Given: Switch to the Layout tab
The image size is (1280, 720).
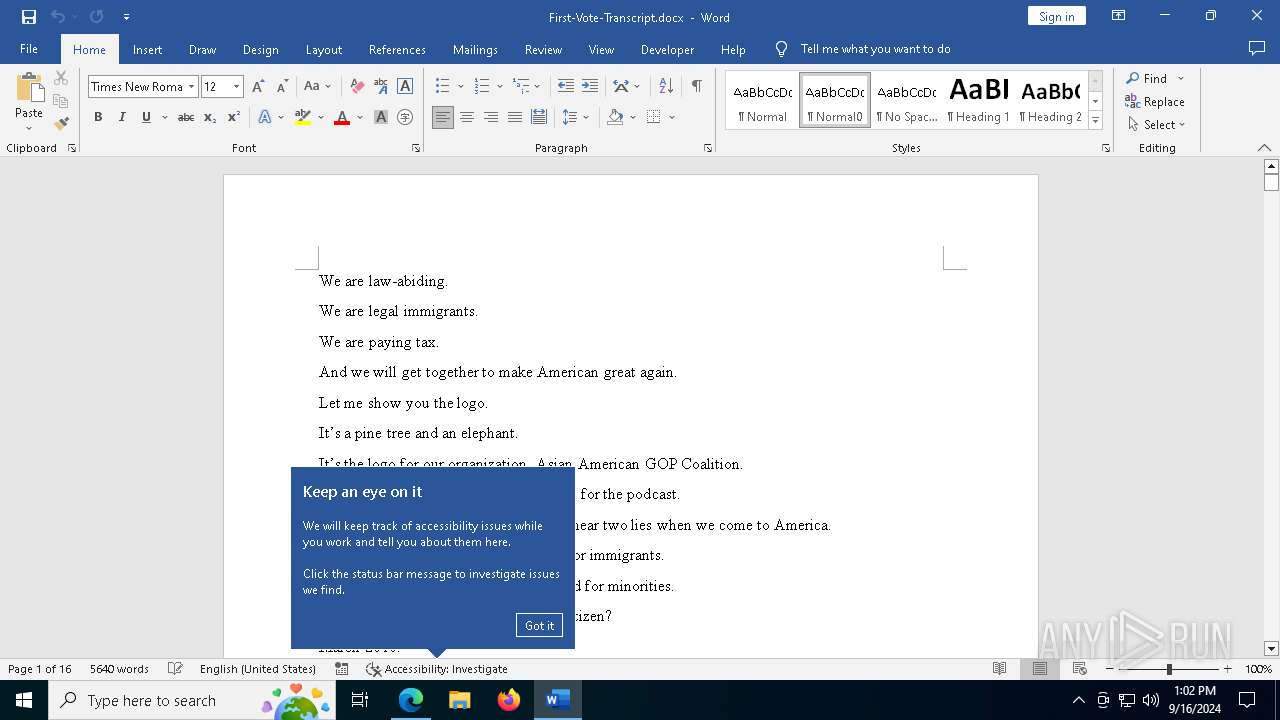Looking at the screenshot, I should tap(323, 49).
